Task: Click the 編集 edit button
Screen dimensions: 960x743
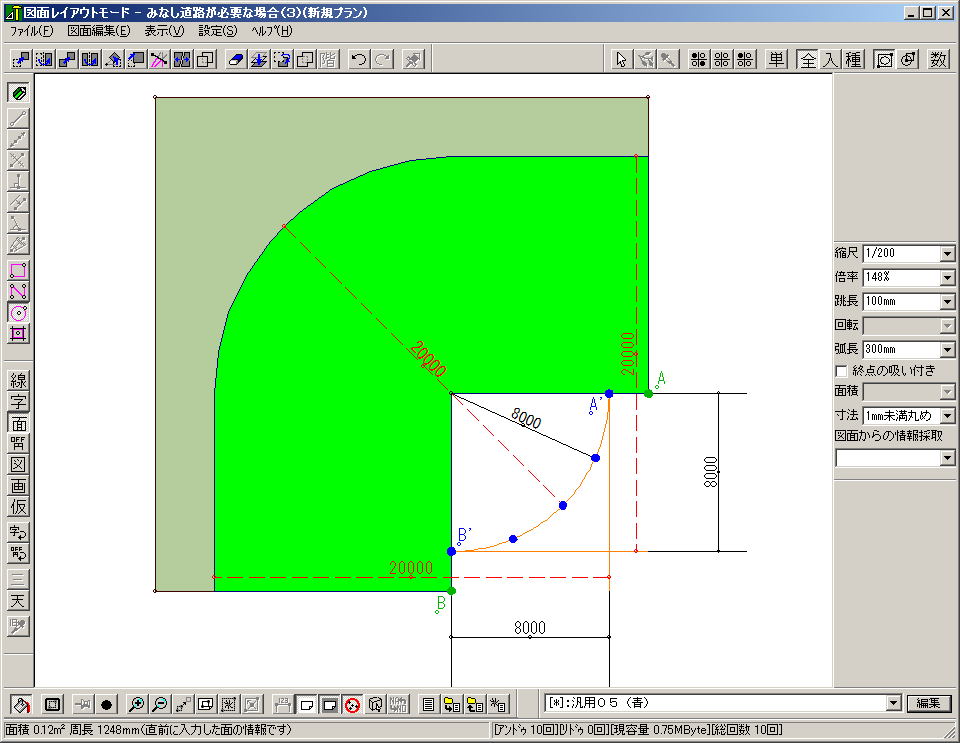Action: click(928, 703)
